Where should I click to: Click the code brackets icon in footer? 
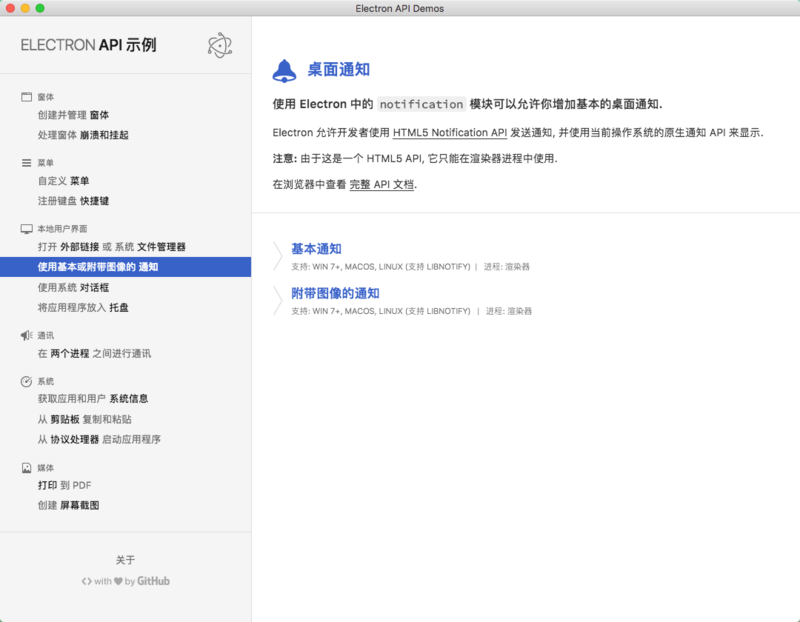tap(87, 581)
